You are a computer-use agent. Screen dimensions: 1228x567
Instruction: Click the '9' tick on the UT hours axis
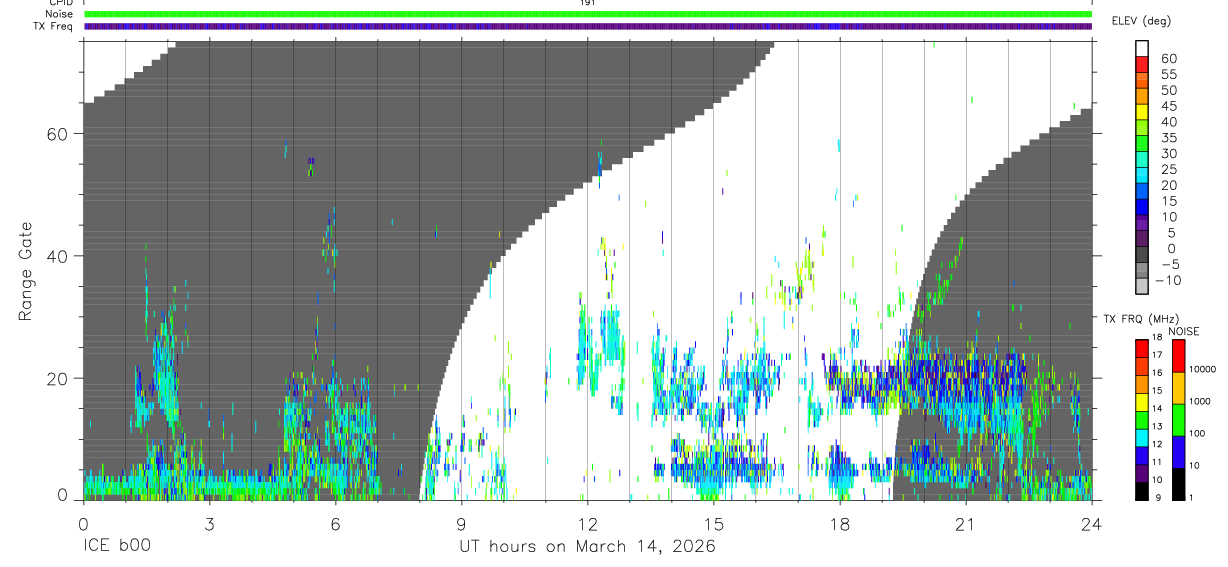click(x=461, y=525)
